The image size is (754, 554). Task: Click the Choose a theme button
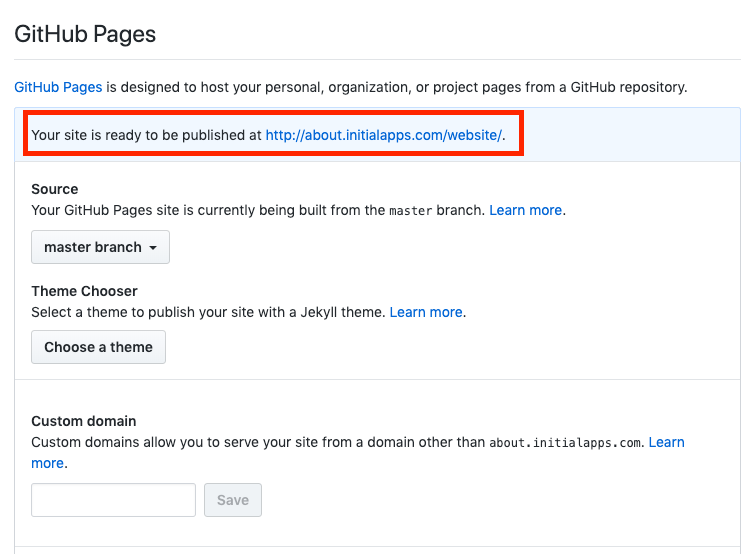pyautogui.click(x=99, y=347)
